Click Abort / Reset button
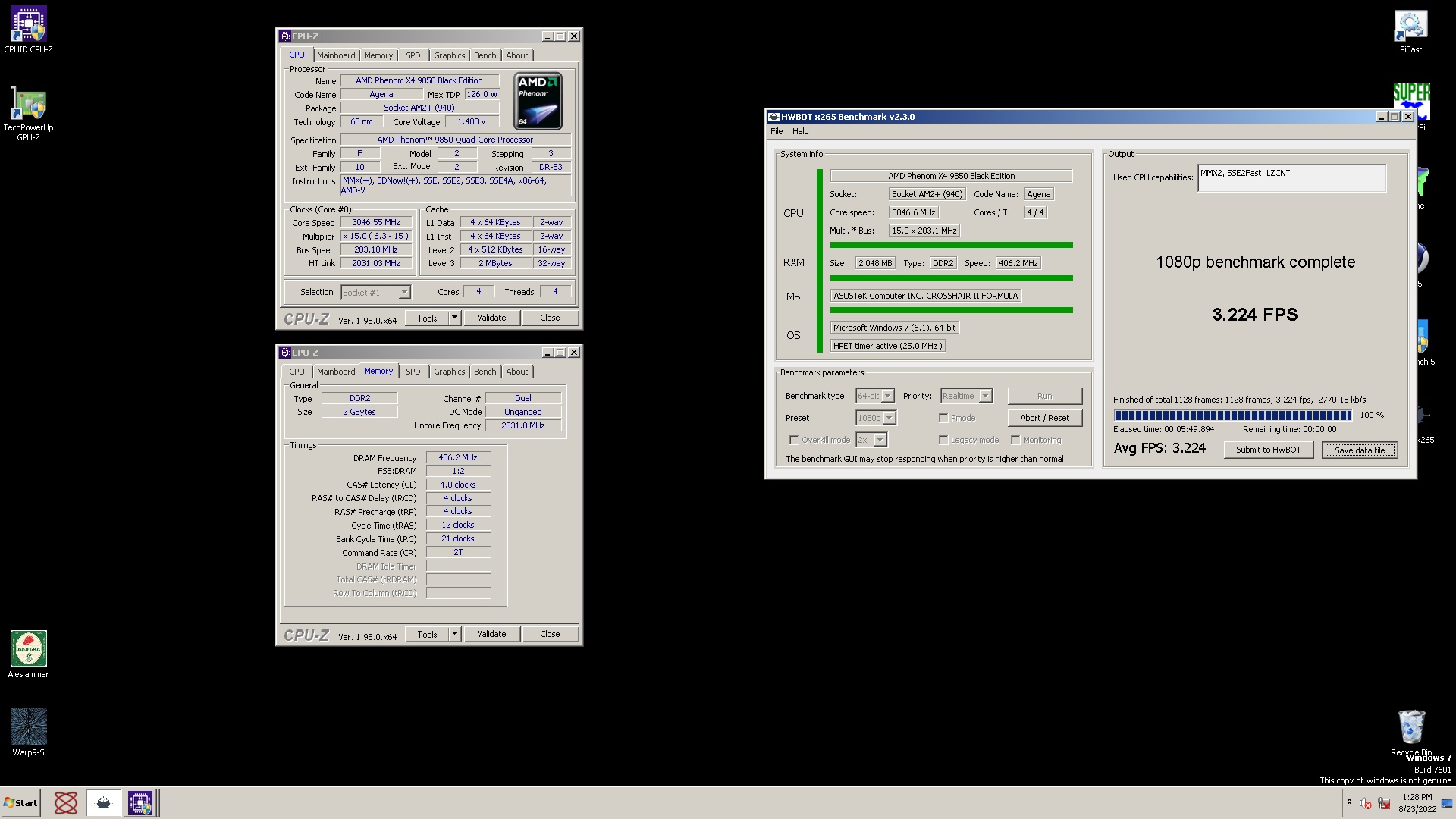 point(1044,418)
